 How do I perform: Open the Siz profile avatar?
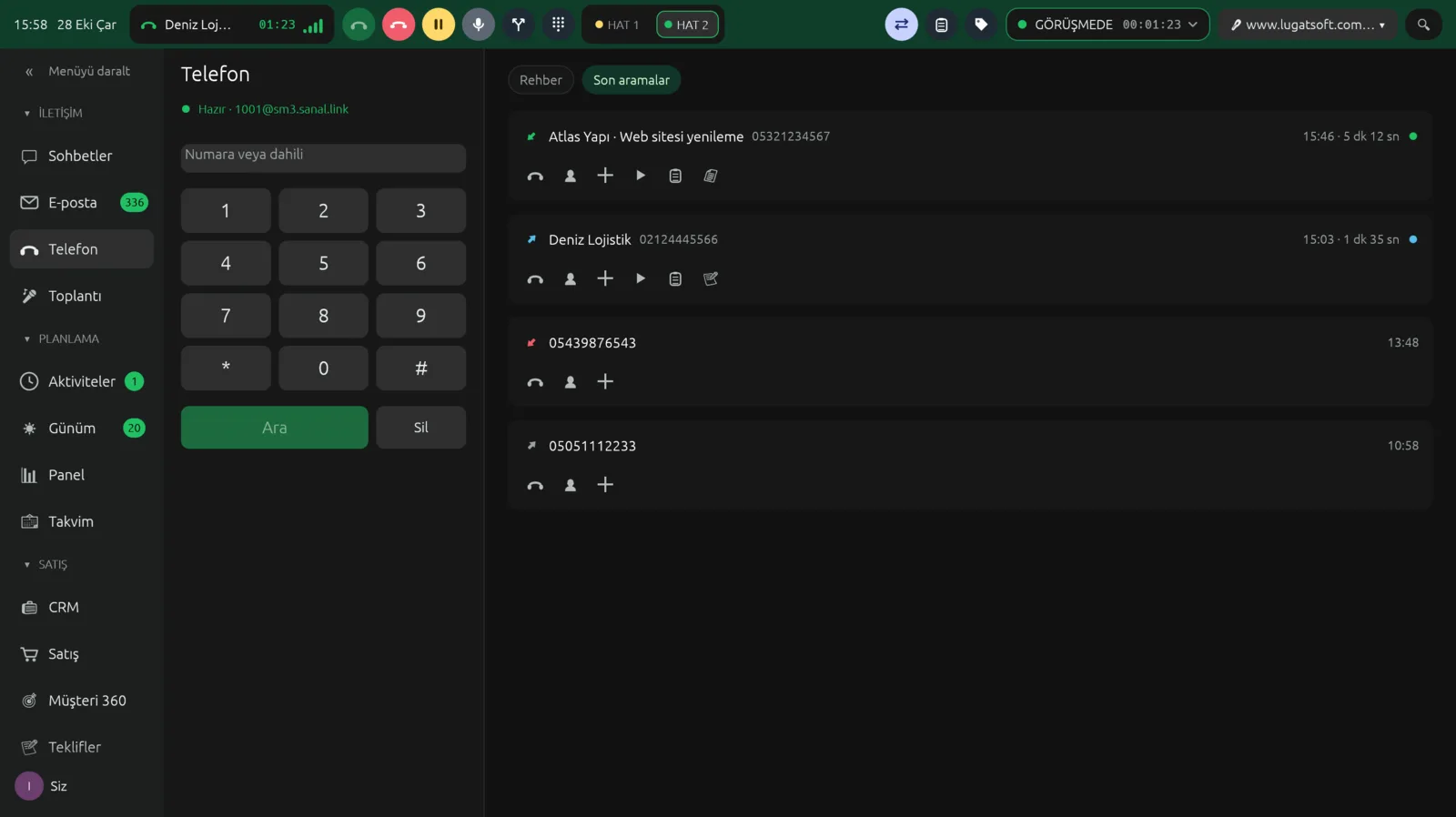[29, 786]
